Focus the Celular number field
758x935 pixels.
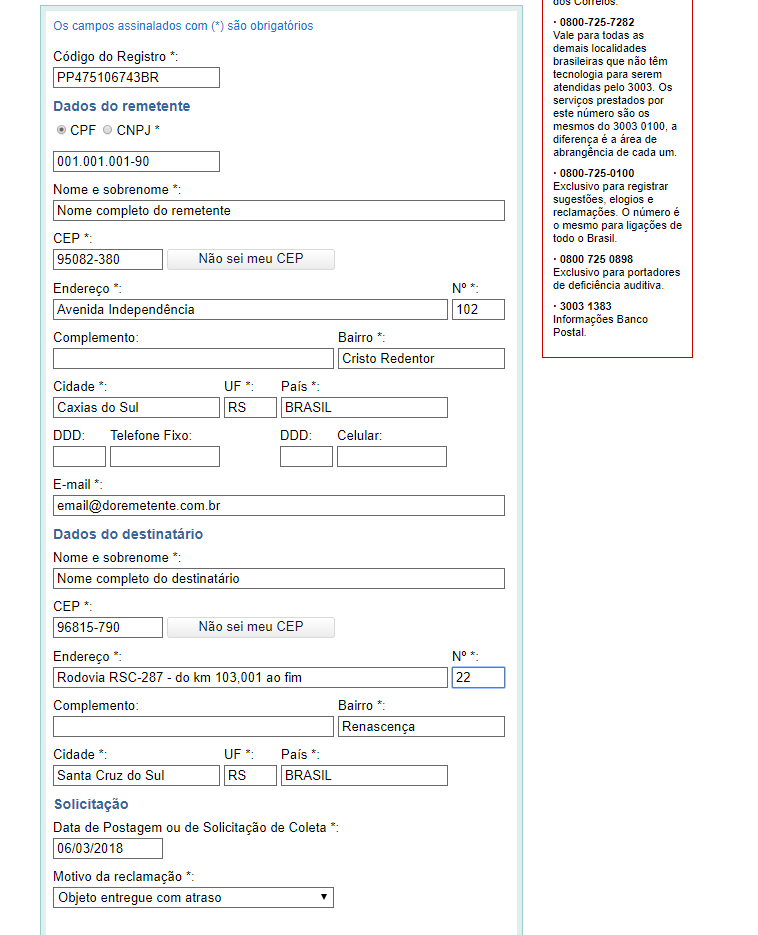[392, 456]
